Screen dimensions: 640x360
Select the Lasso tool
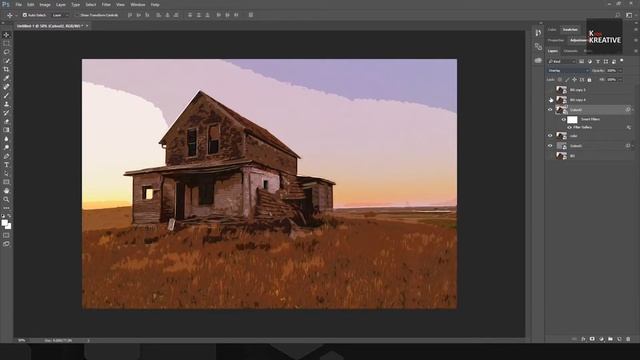pos(6,52)
